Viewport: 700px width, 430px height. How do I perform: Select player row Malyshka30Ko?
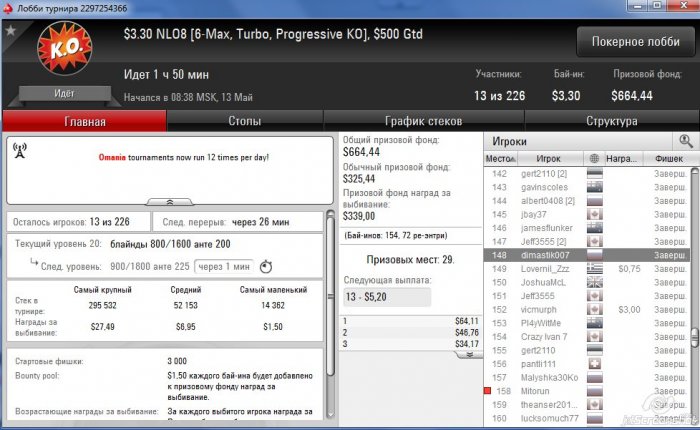point(587,377)
